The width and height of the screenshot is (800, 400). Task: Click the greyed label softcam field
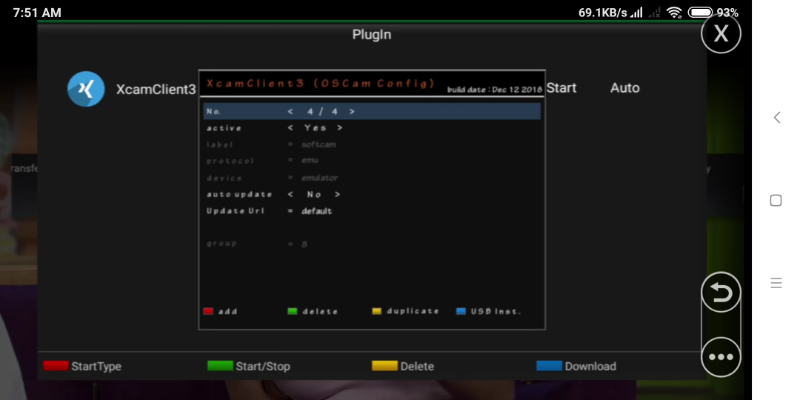tap(318, 145)
